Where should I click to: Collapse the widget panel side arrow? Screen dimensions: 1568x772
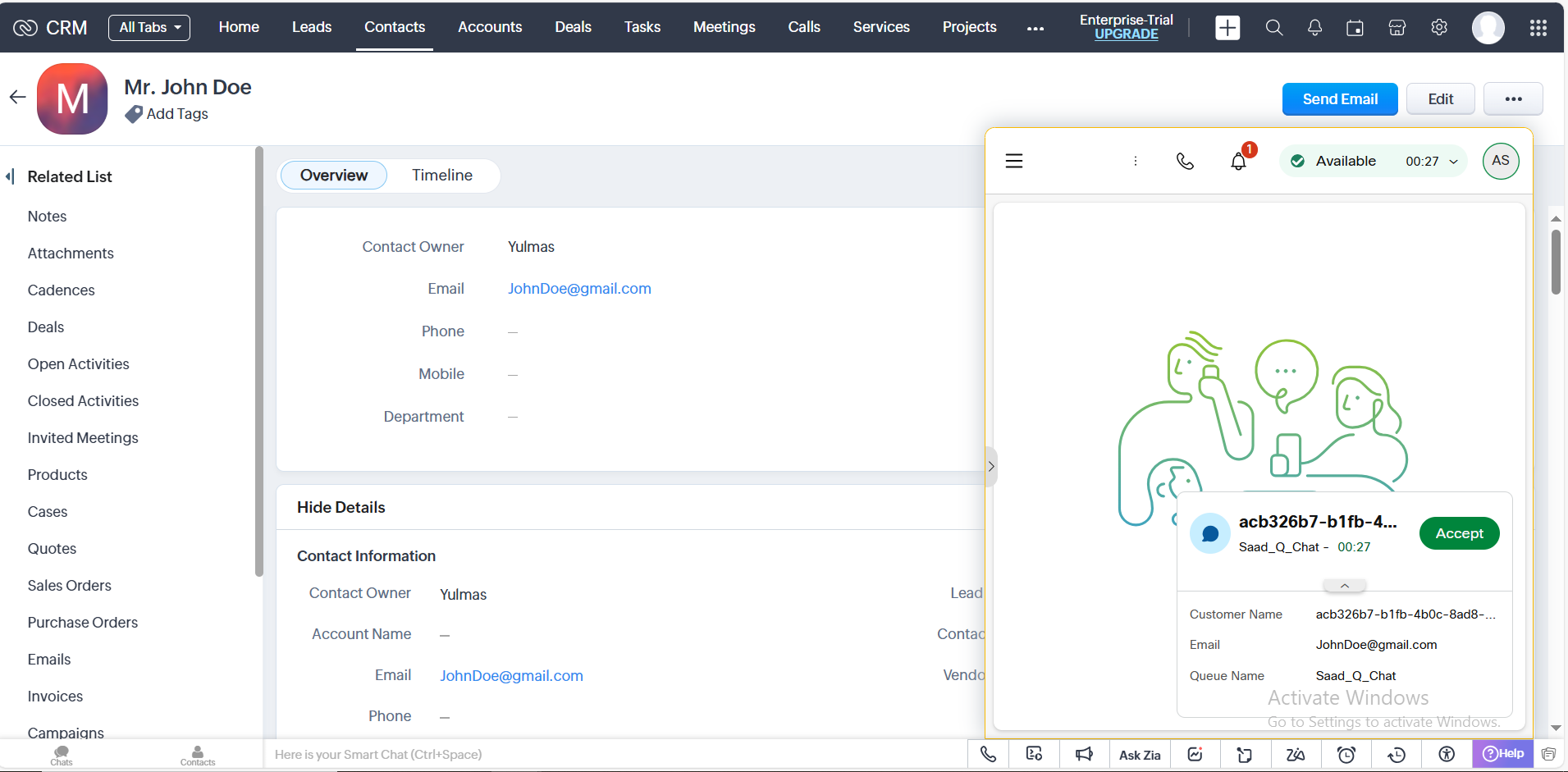[x=991, y=466]
